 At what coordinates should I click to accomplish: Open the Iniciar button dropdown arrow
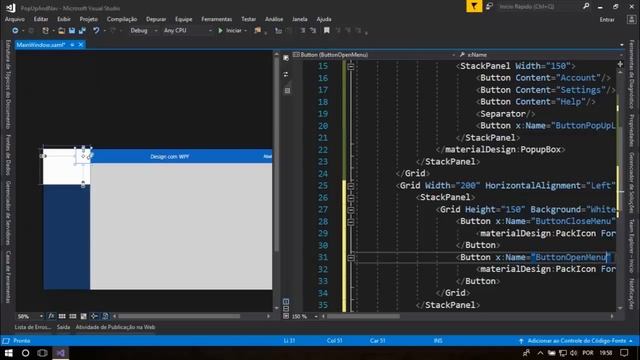click(245, 31)
